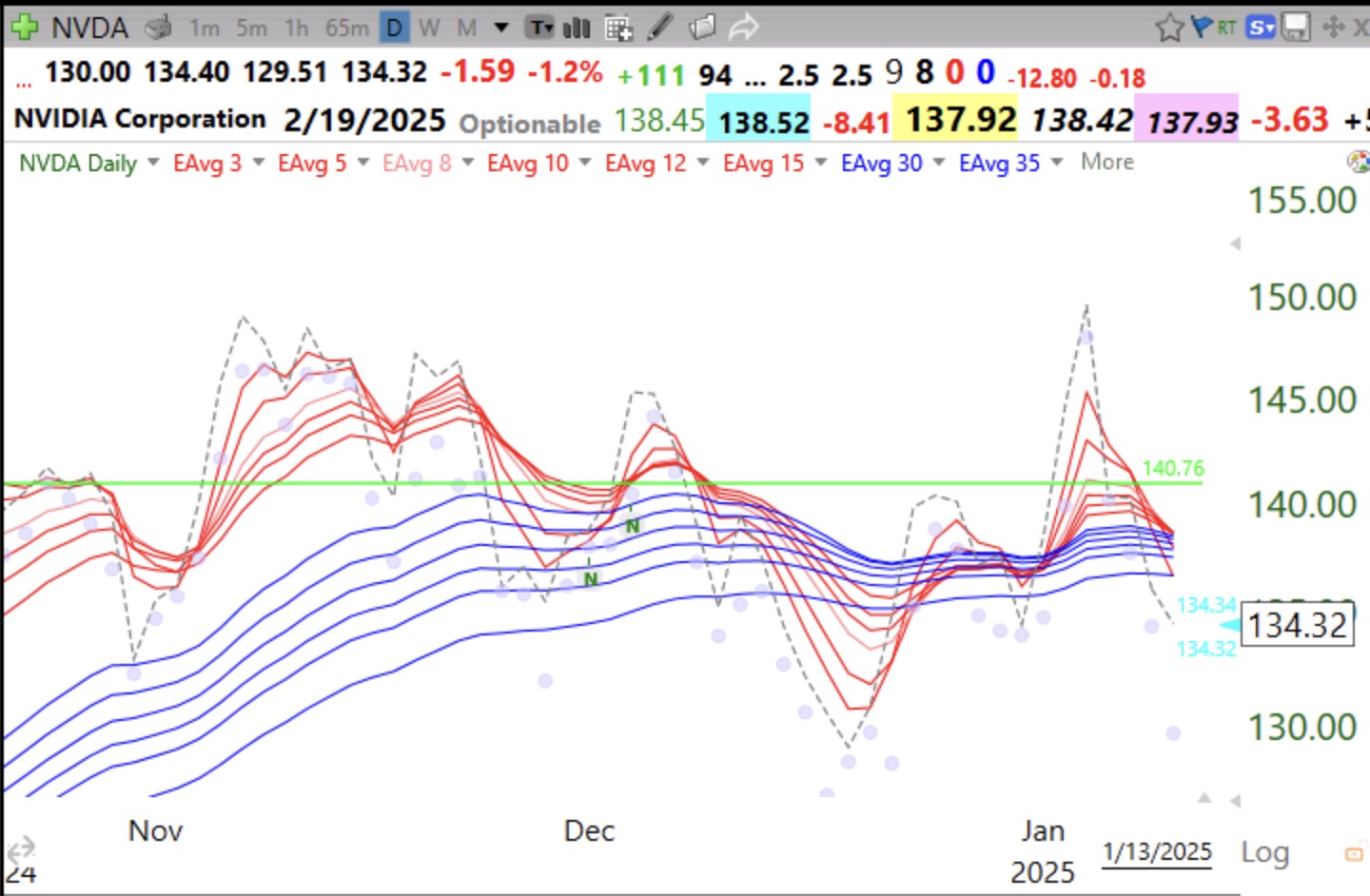The image size is (1370, 896).
Task: Select the 1h timeframe
Action: [296, 29]
